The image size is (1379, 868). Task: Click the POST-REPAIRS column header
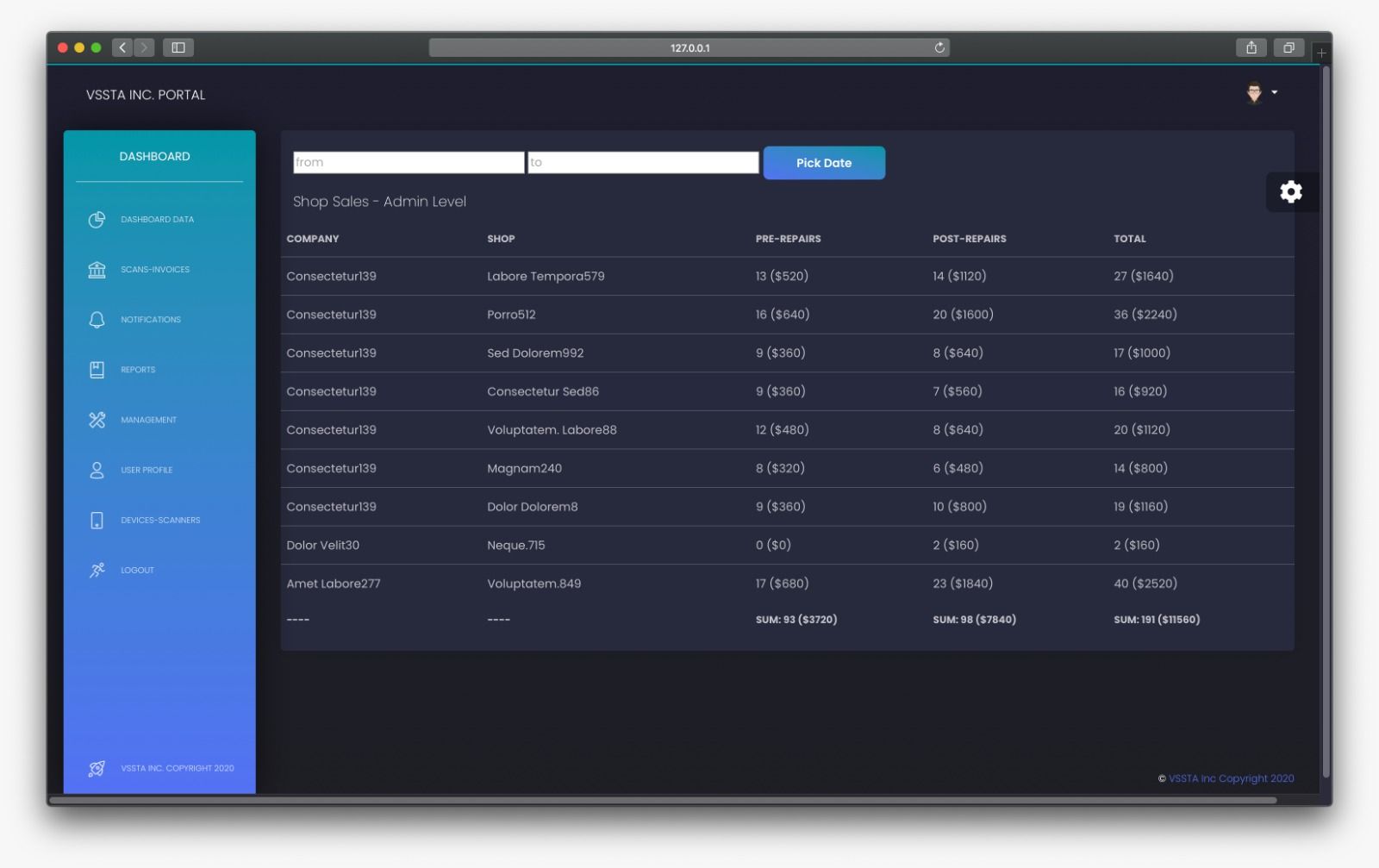tap(970, 239)
